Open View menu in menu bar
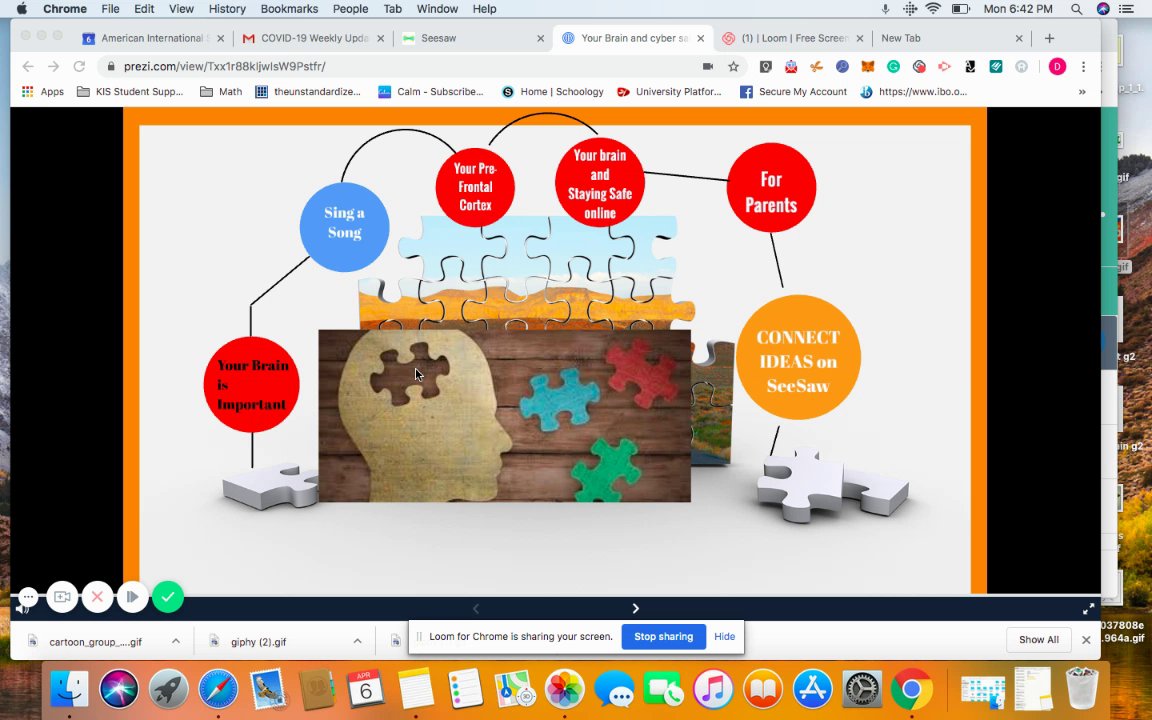 pos(181,9)
